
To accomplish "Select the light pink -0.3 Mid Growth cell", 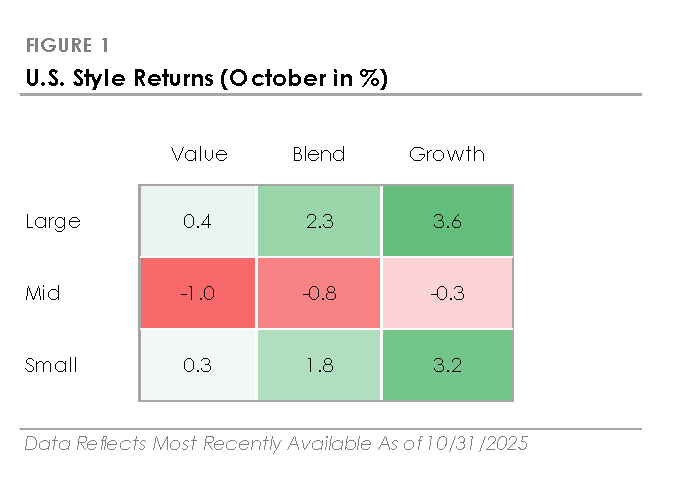I will (446, 293).
